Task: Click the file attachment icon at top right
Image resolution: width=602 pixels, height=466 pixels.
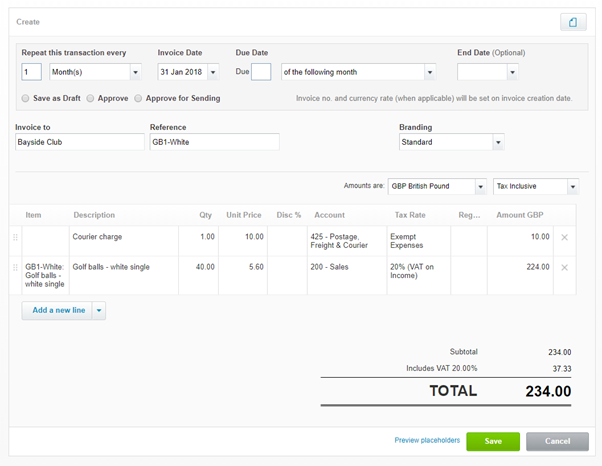Action: click(573, 22)
